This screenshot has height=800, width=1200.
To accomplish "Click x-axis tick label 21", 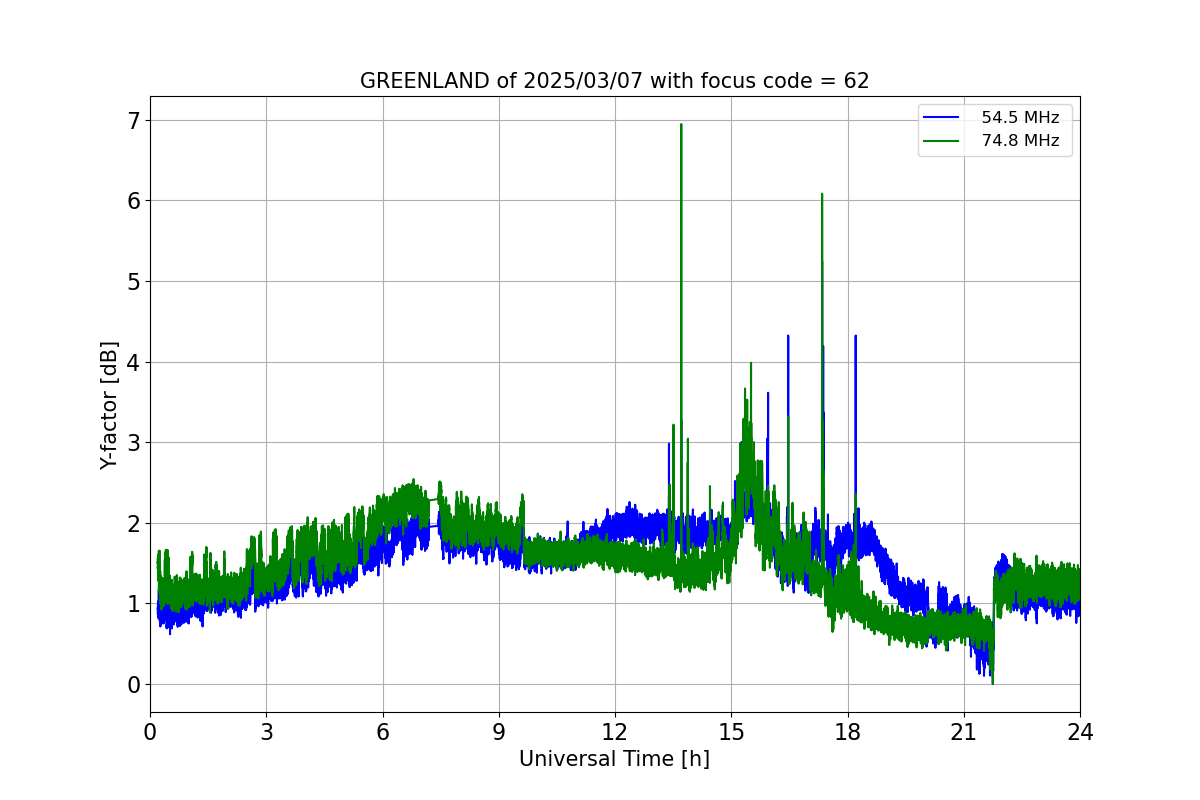I will [x=964, y=732].
